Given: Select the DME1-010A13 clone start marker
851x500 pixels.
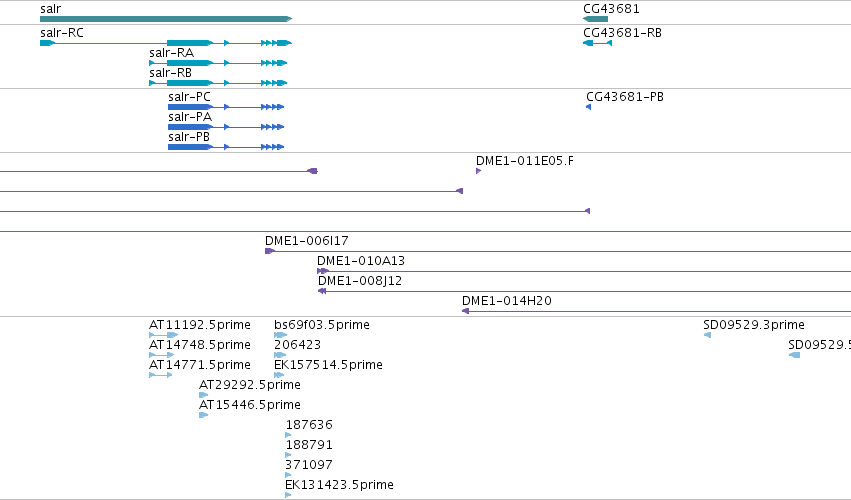Looking at the screenshot, I should click(323, 271).
